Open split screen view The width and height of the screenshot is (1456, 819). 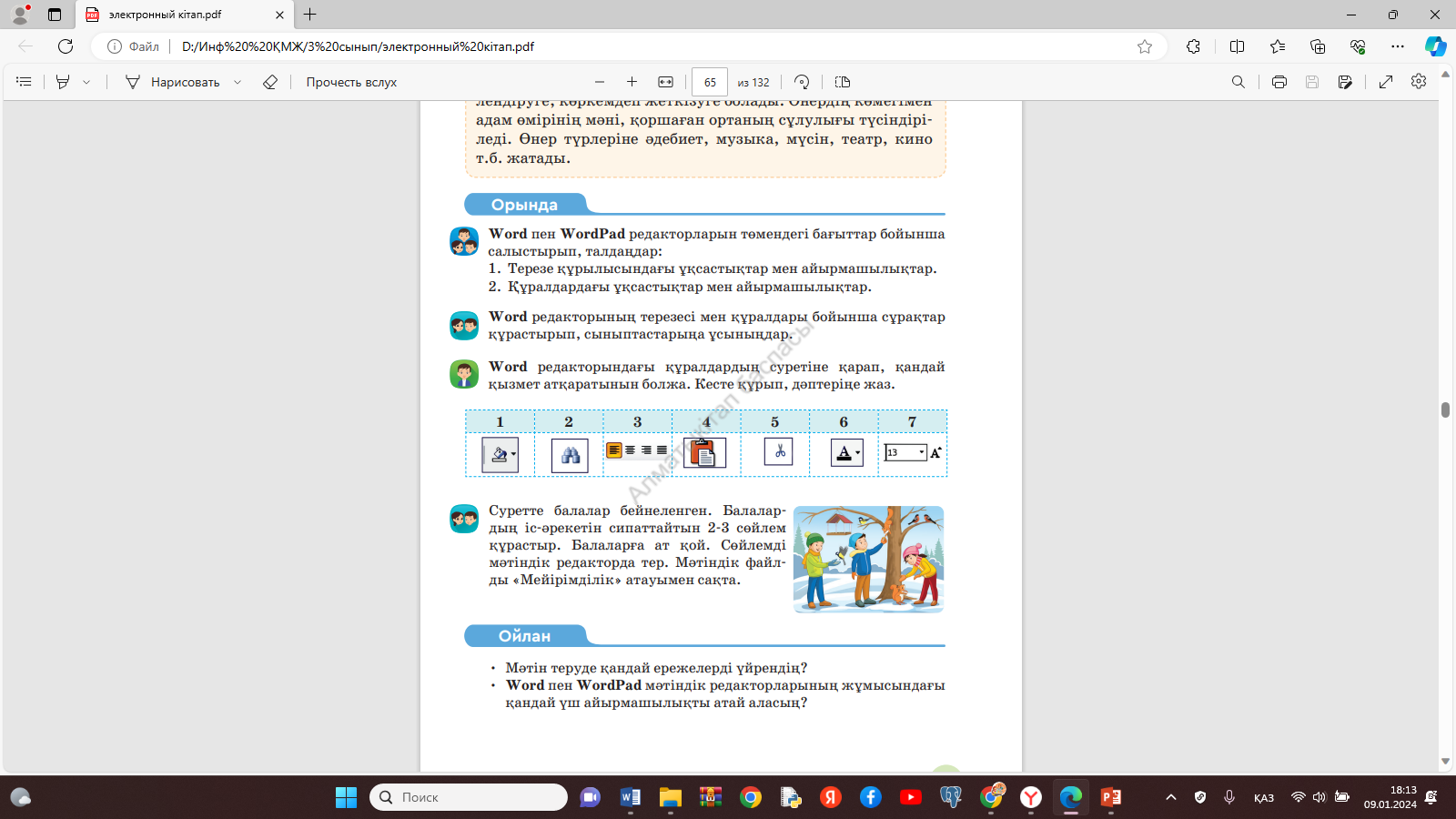[x=1237, y=46]
